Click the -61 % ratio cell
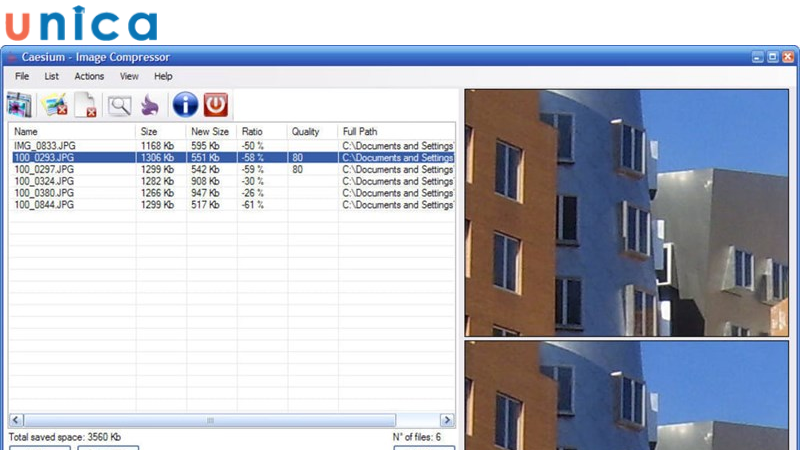Viewport: 800px width, 450px height. [x=253, y=205]
